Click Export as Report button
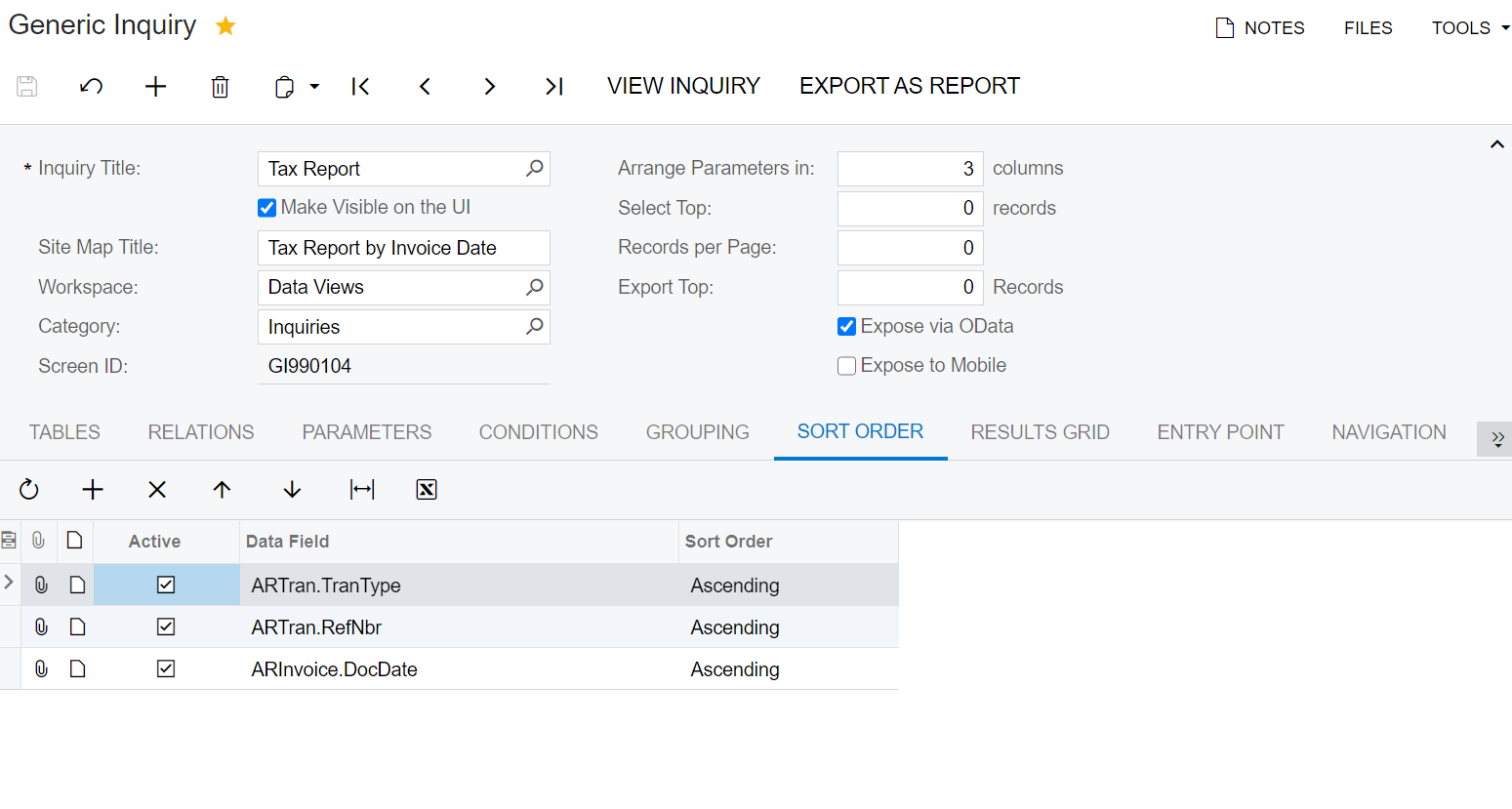Image resolution: width=1512 pixels, height=809 pixels. (x=909, y=86)
